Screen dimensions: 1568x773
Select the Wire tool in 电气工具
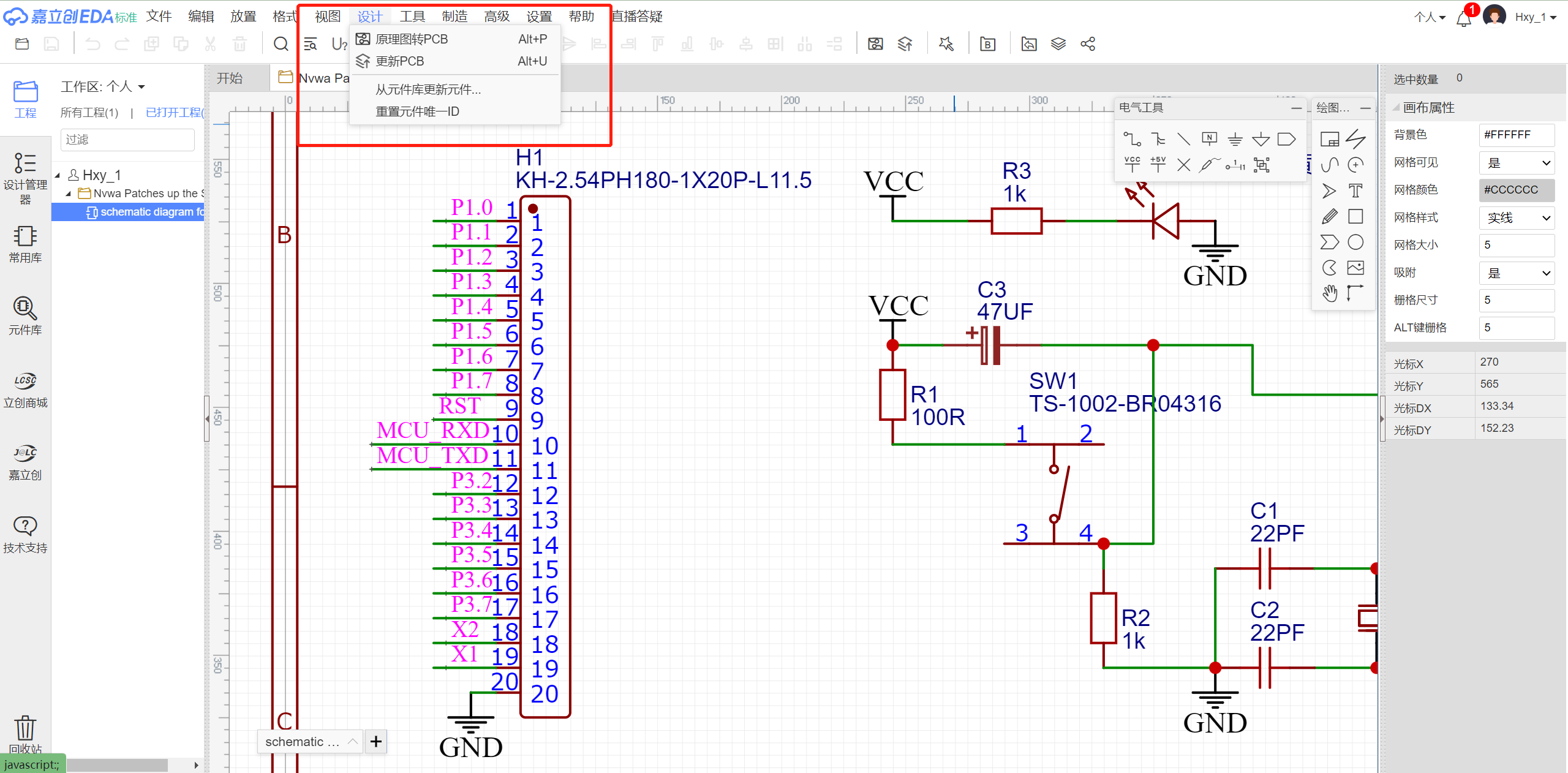pos(1131,139)
